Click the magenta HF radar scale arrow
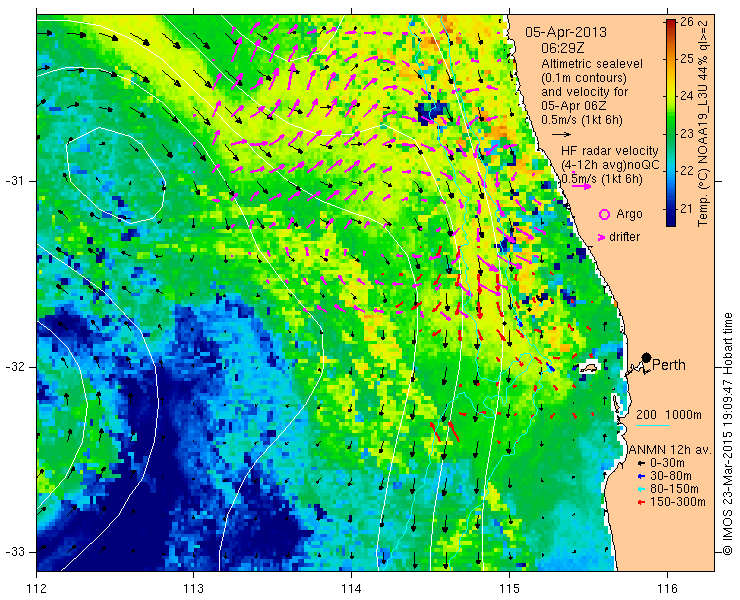This screenshot has width=740, height=600. click(x=581, y=186)
